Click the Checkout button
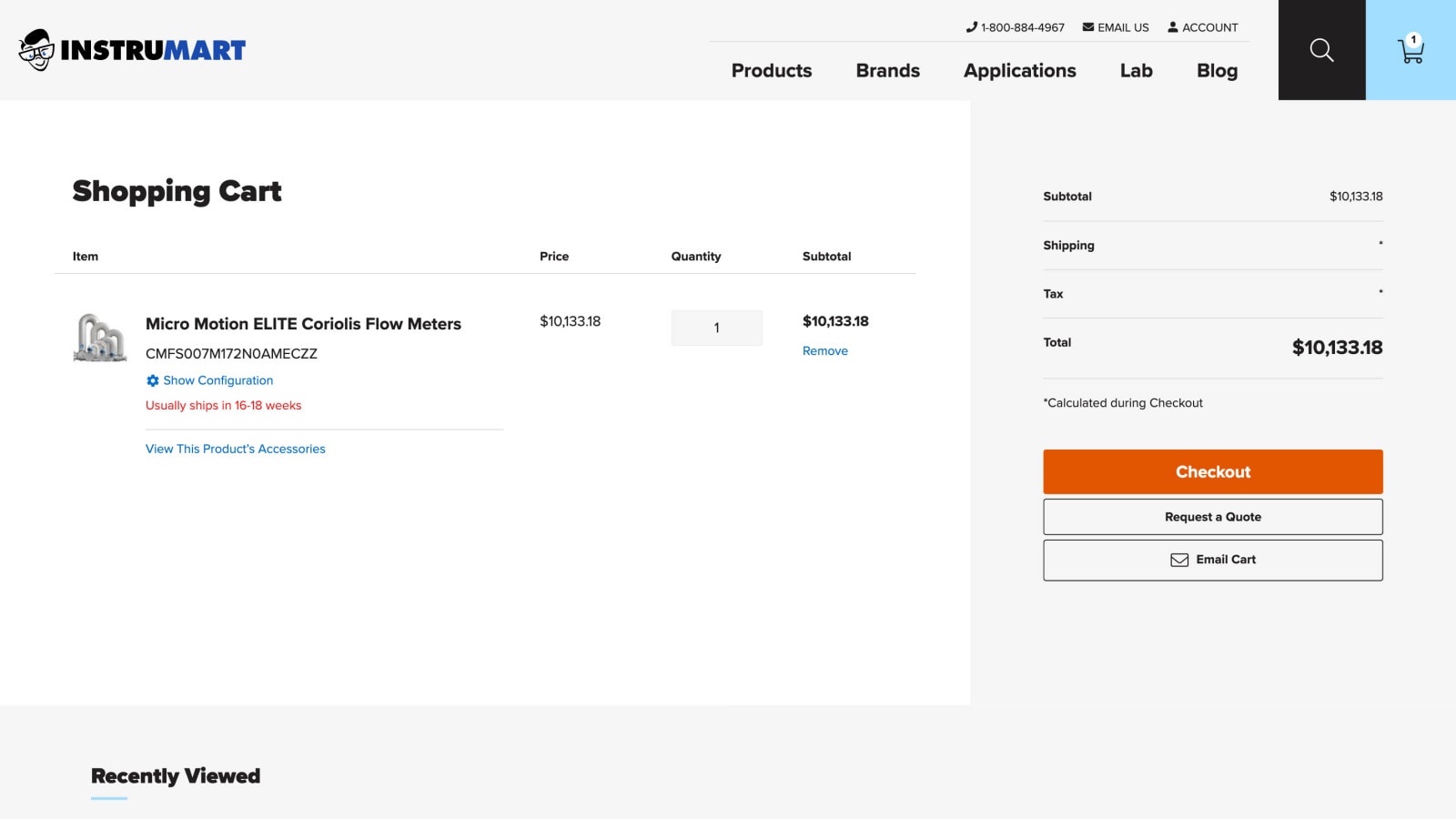This screenshot has height=819, width=1456. [x=1213, y=471]
